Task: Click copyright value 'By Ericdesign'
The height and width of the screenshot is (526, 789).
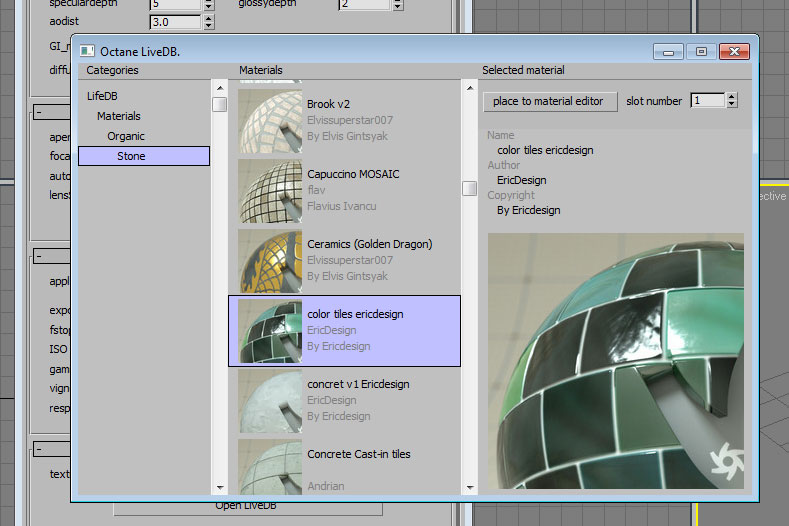Action: [529, 210]
